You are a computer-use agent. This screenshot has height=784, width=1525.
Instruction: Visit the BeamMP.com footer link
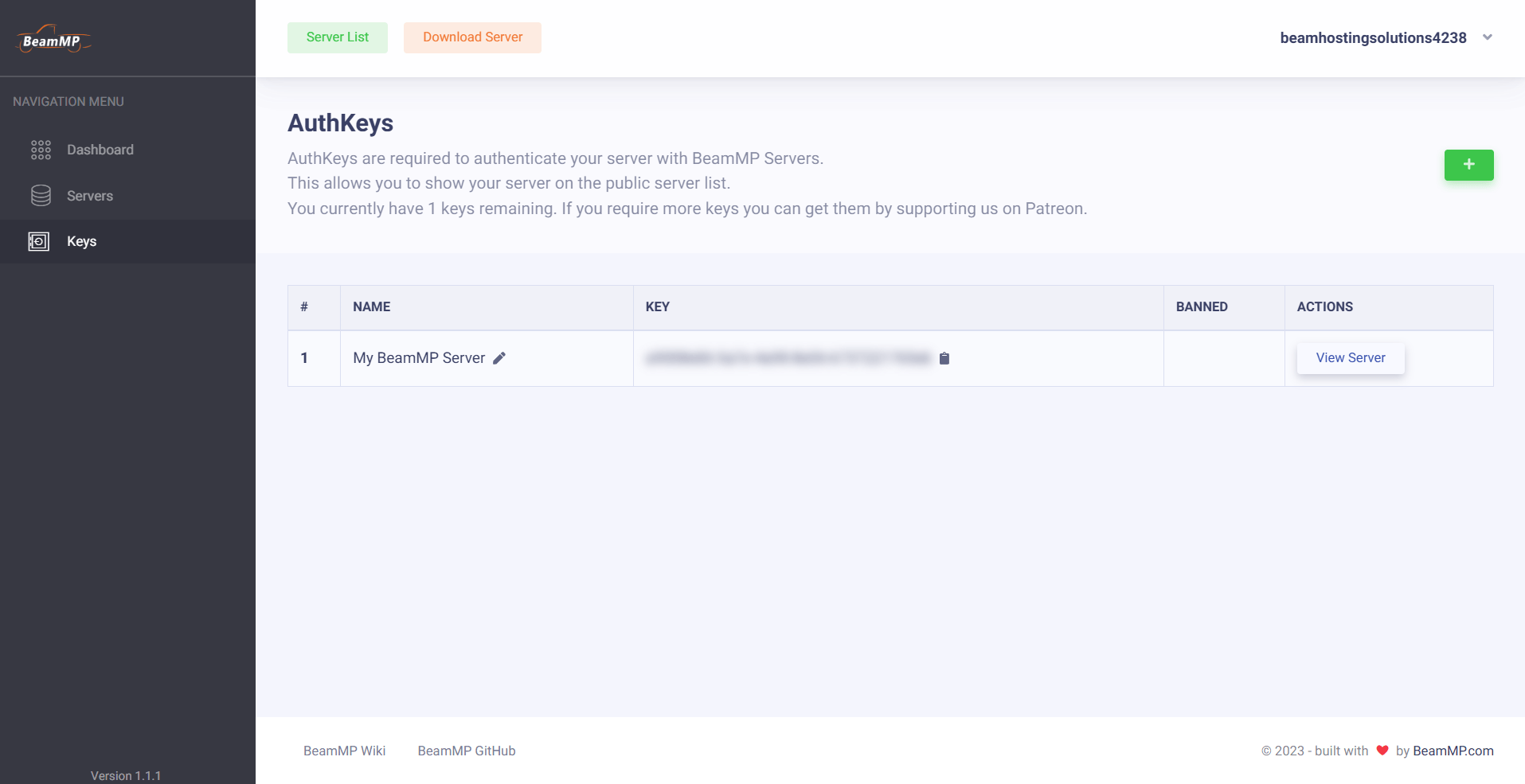pyautogui.click(x=1453, y=751)
